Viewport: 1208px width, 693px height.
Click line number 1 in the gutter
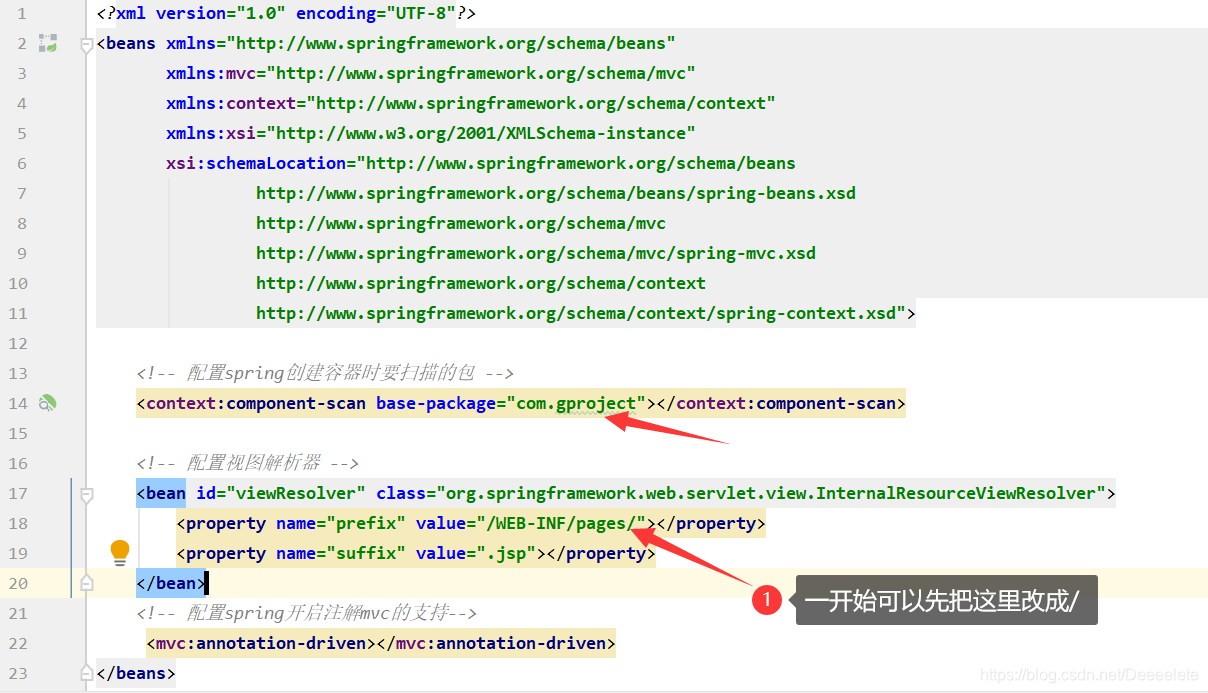[x=23, y=13]
